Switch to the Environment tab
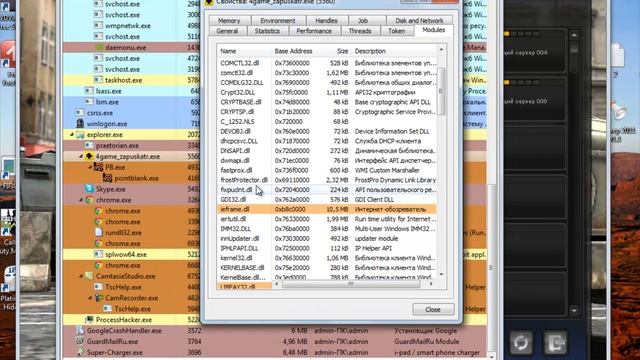The height and width of the screenshot is (360, 640). (x=278, y=20)
